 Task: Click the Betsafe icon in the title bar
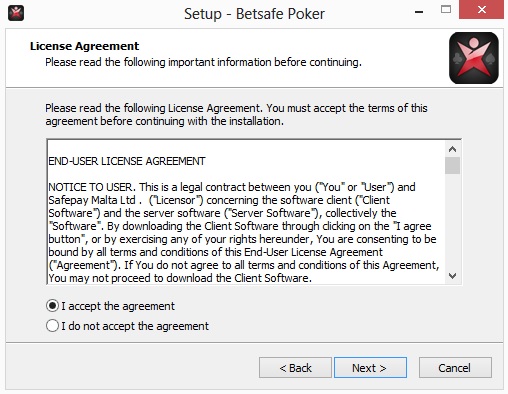point(16,13)
